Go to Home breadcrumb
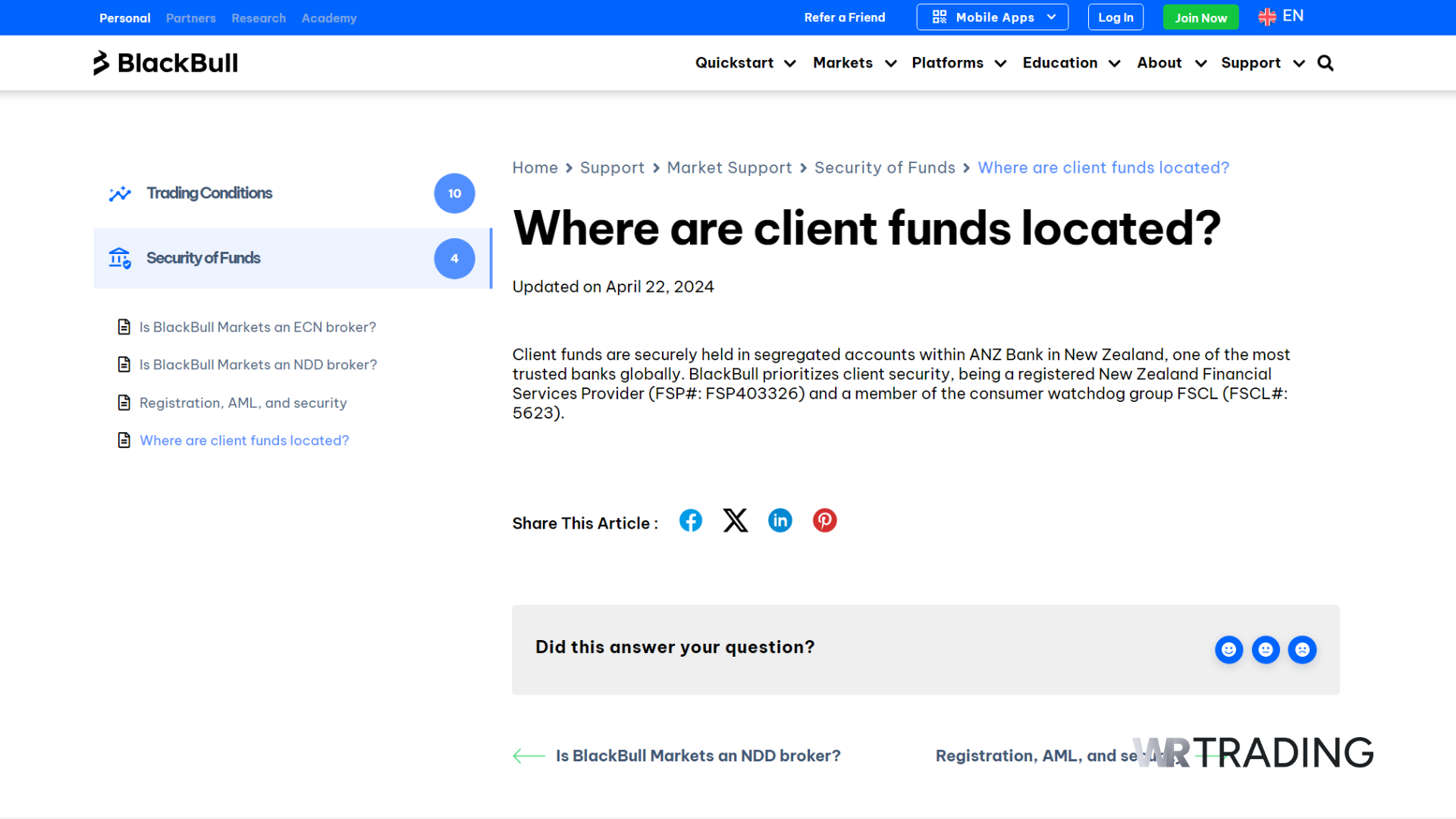The height and width of the screenshot is (819, 1456). click(x=535, y=168)
